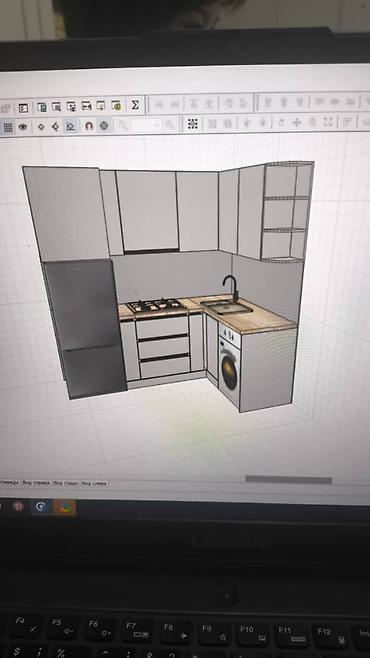This screenshot has height=658, width=370.
Task: Switch to the 'Вид справа' view tab
Action: (37, 483)
